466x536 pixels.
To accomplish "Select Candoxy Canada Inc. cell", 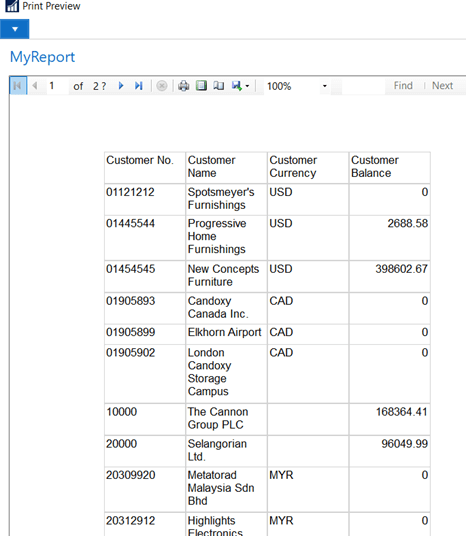I will pos(226,308).
